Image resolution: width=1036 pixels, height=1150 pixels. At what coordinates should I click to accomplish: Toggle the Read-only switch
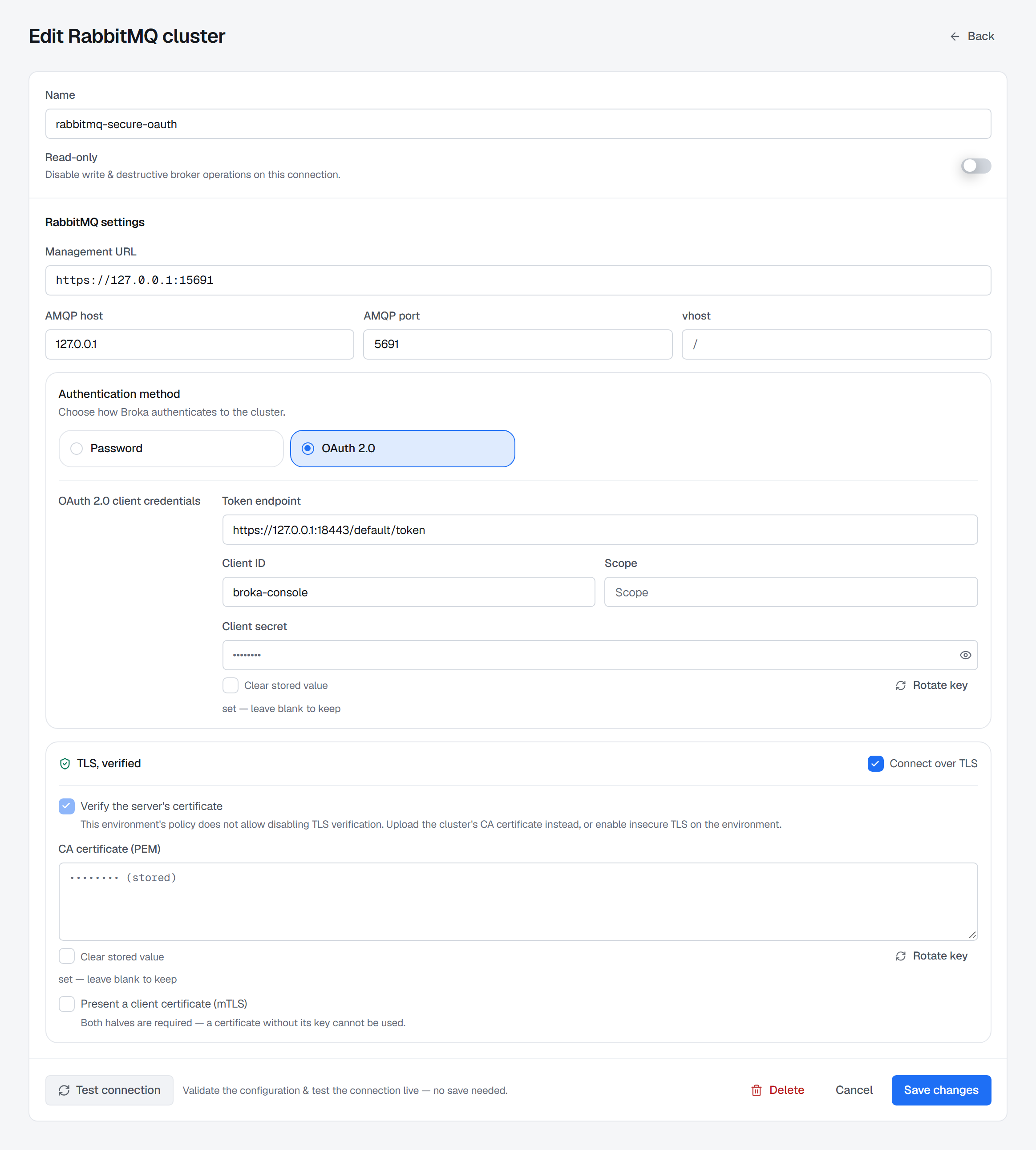[975, 166]
